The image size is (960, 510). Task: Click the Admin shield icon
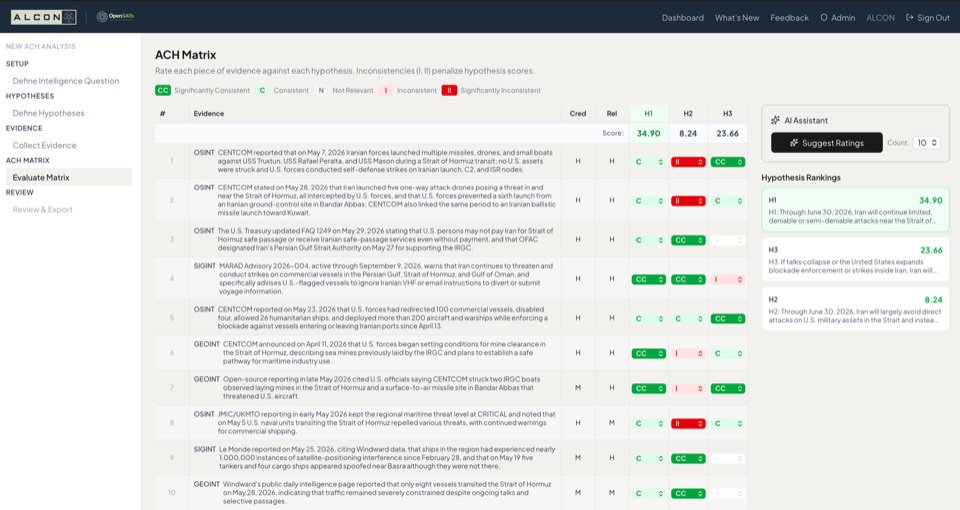click(823, 18)
